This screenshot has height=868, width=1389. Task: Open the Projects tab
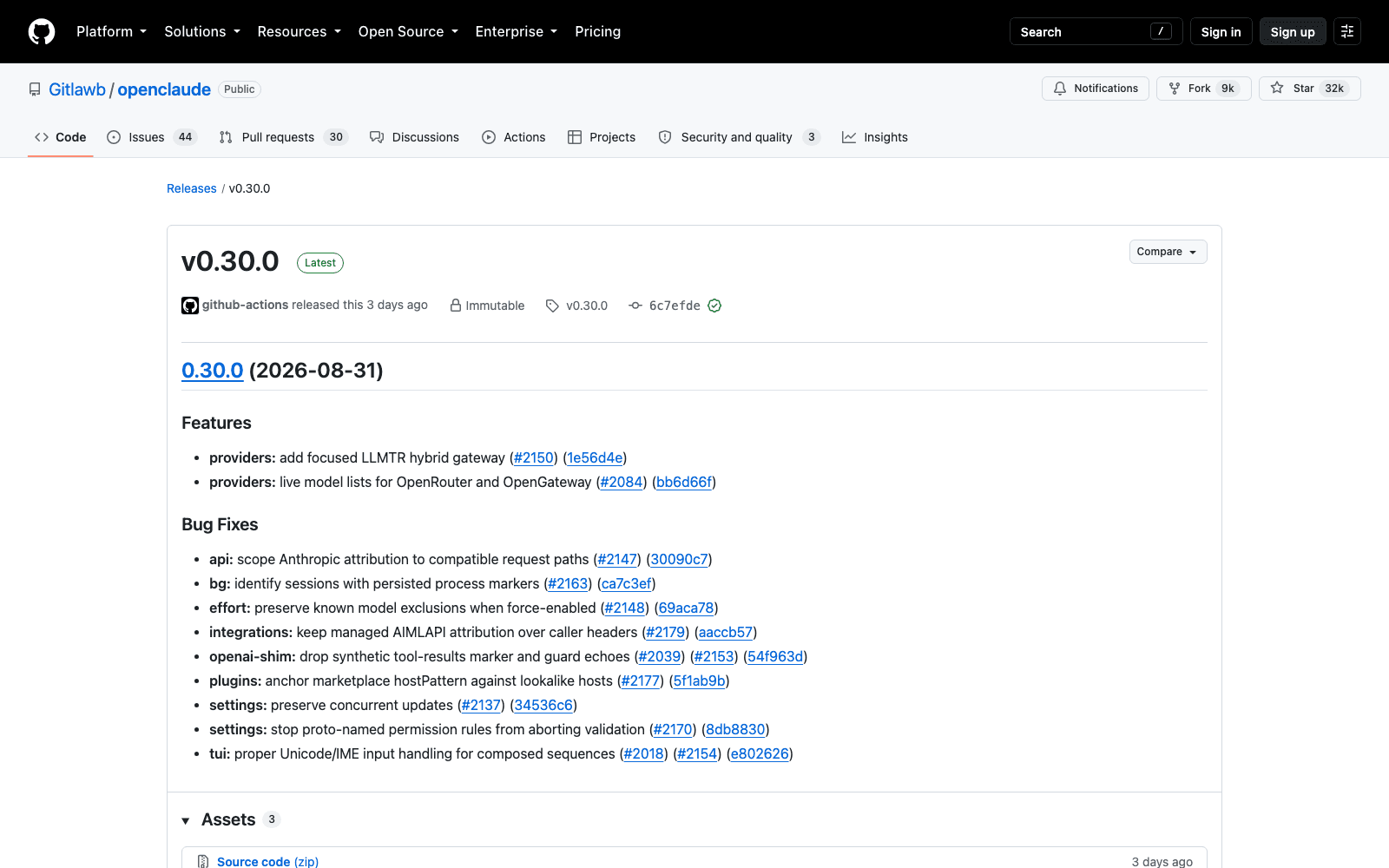(602, 137)
